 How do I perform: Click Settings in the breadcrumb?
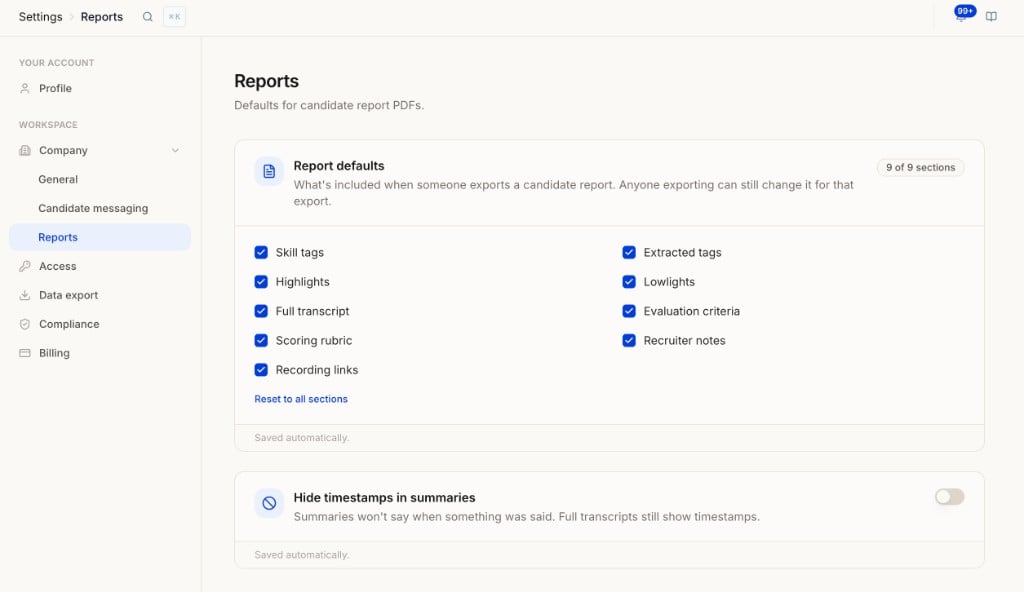coord(40,17)
